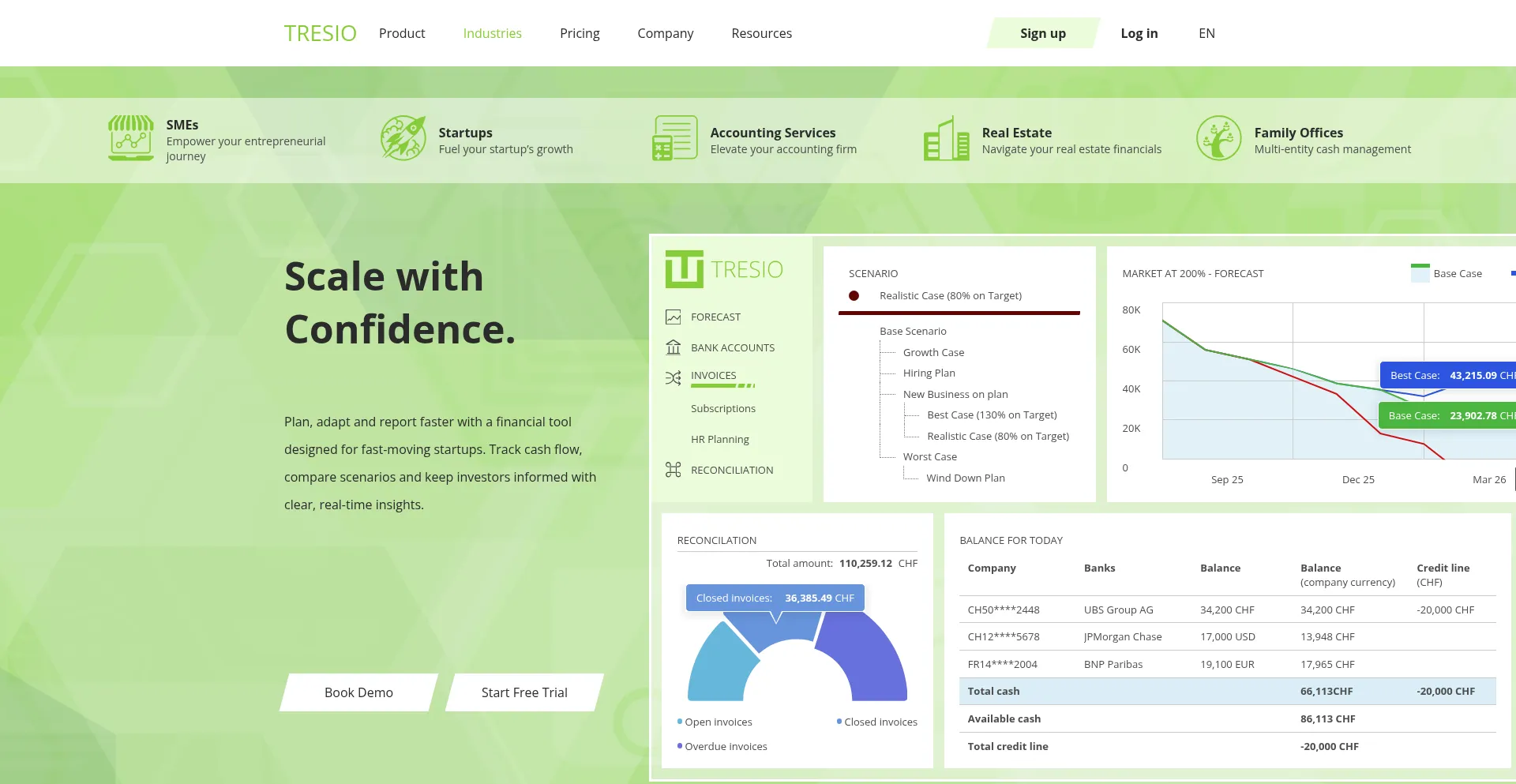Click the Tresio dashboard logo icon

[684, 269]
